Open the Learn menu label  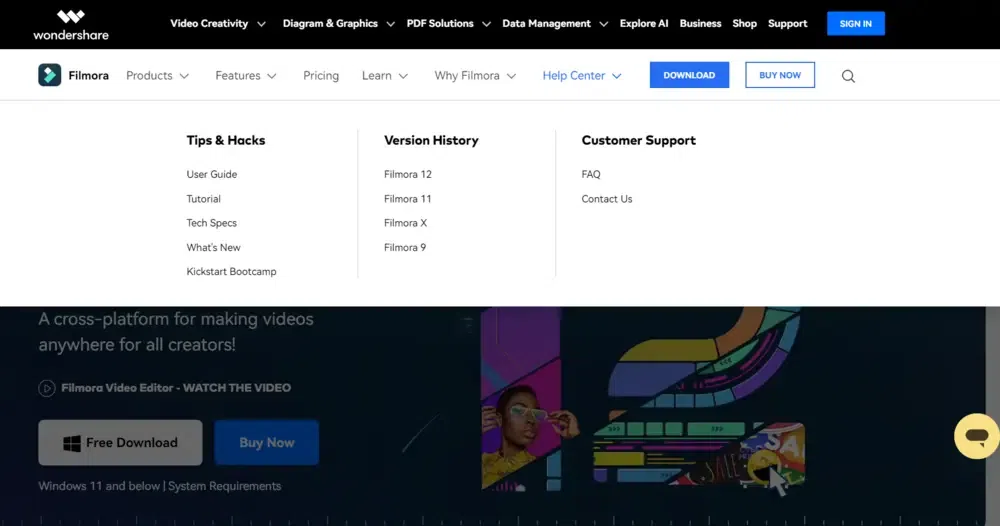377,75
